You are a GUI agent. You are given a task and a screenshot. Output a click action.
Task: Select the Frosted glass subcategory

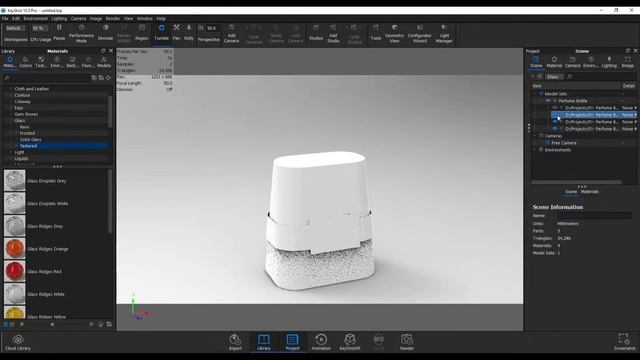[x=27, y=133]
